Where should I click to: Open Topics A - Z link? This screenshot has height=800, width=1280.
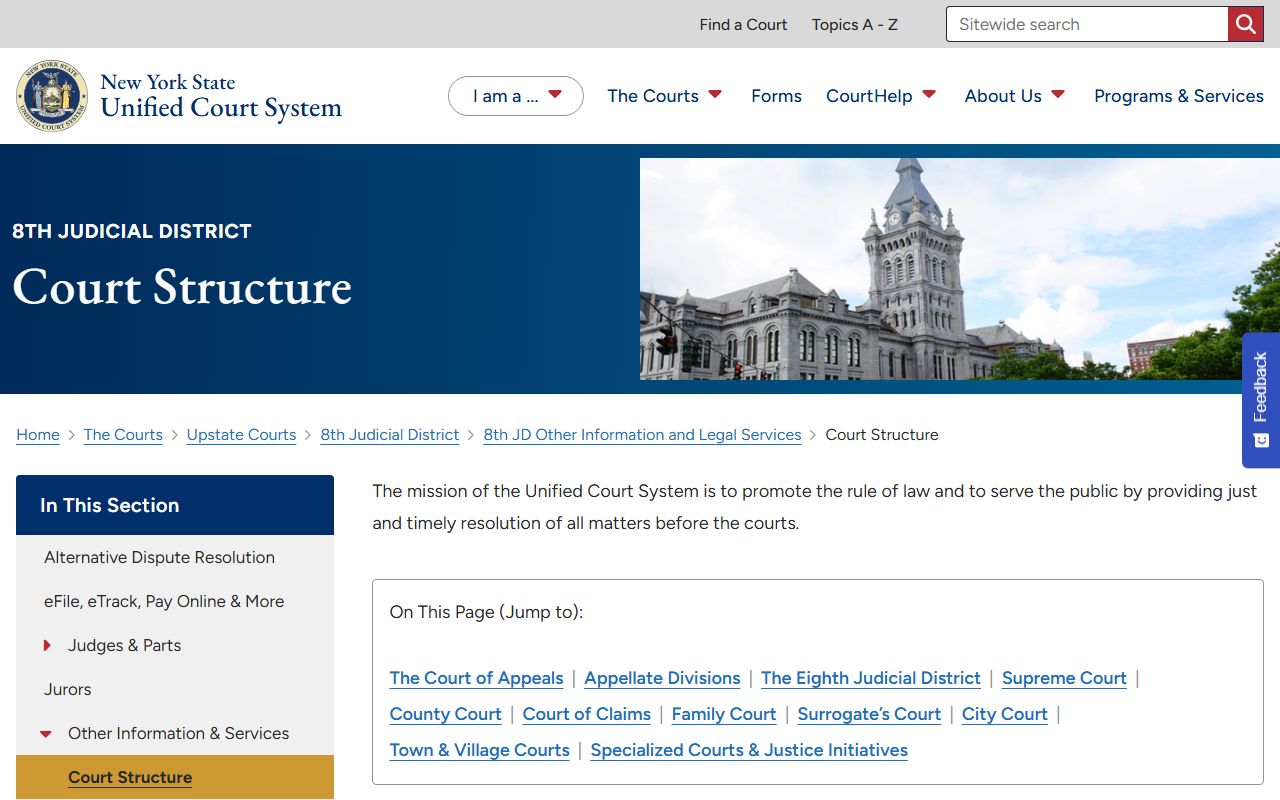coord(855,24)
